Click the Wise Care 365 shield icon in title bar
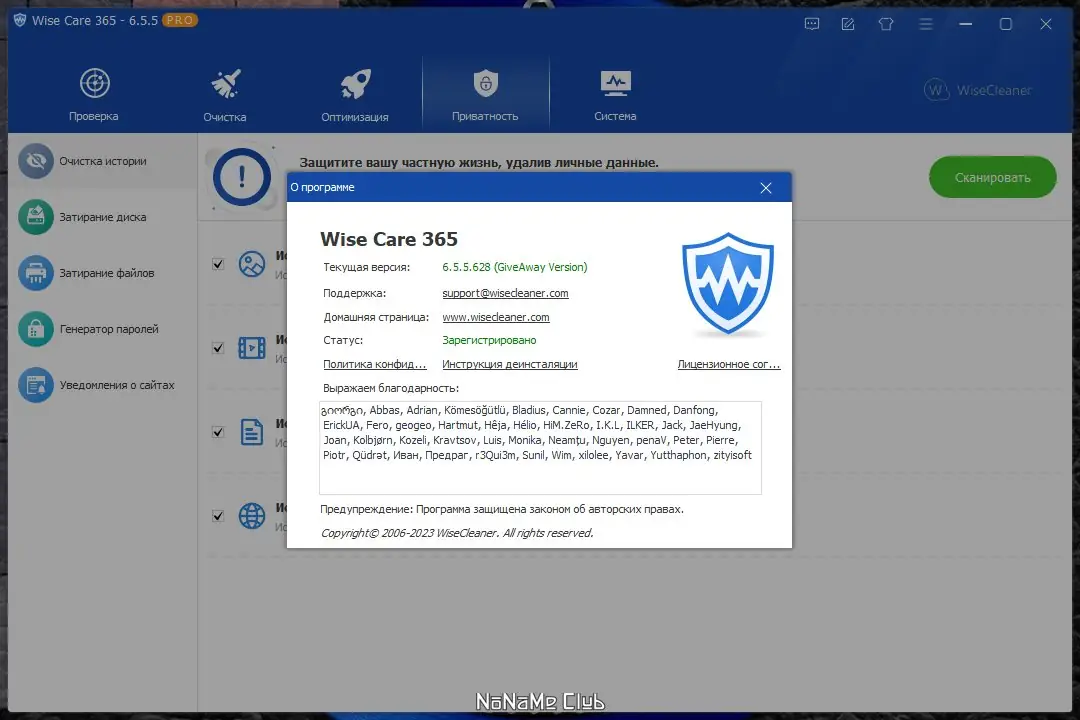The width and height of the screenshot is (1080, 720). 20,20
